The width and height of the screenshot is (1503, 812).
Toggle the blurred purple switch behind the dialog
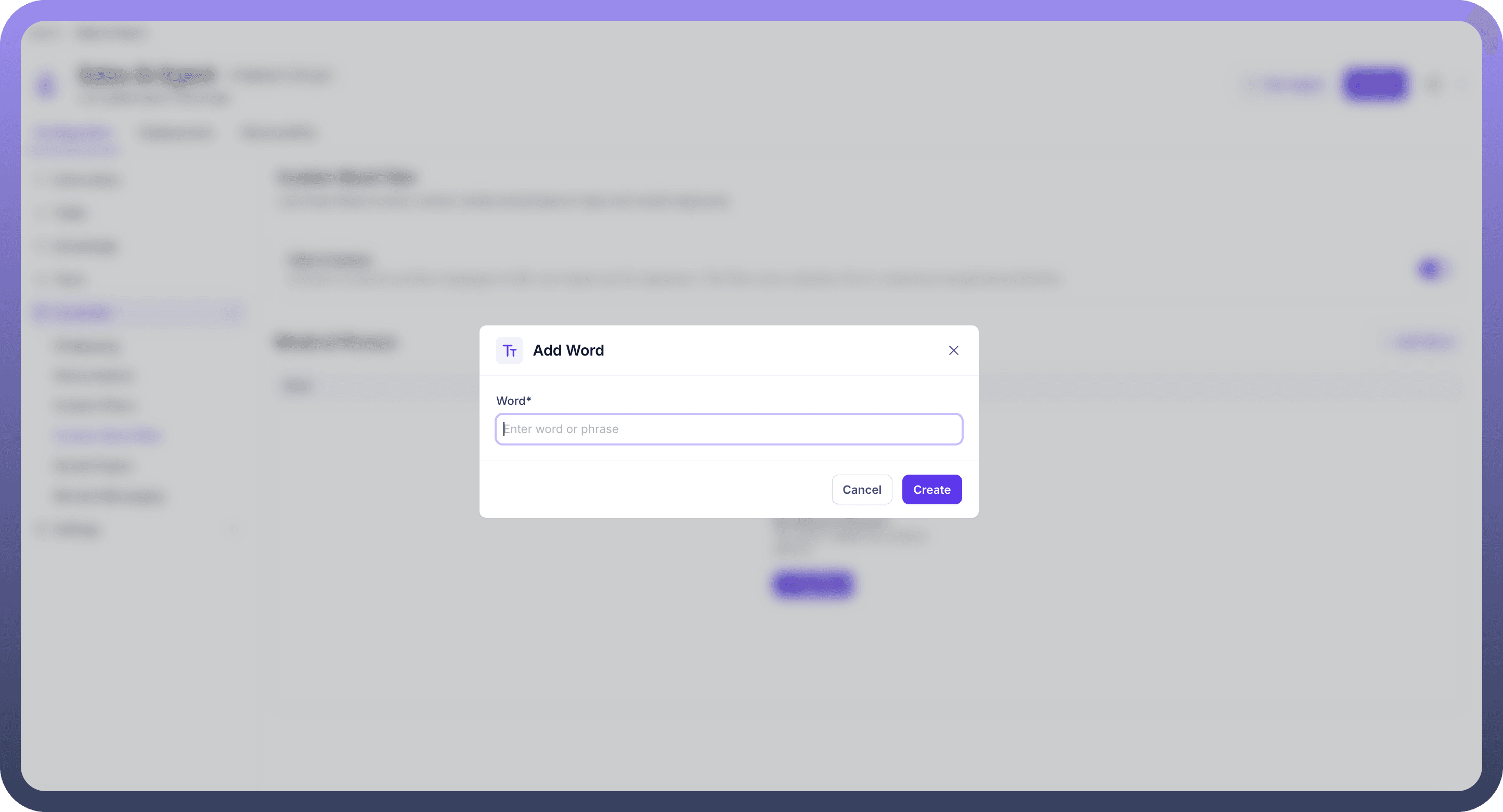[x=1431, y=269]
